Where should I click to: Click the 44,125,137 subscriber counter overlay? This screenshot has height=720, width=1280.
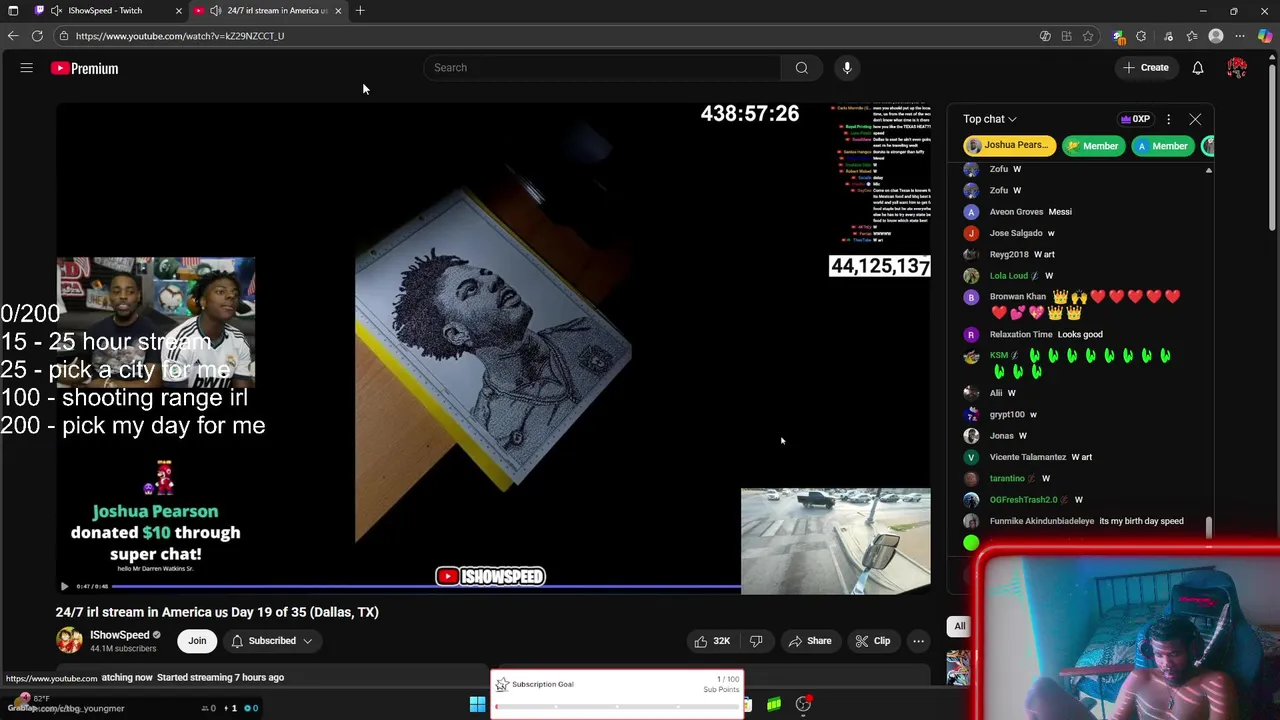click(880, 266)
